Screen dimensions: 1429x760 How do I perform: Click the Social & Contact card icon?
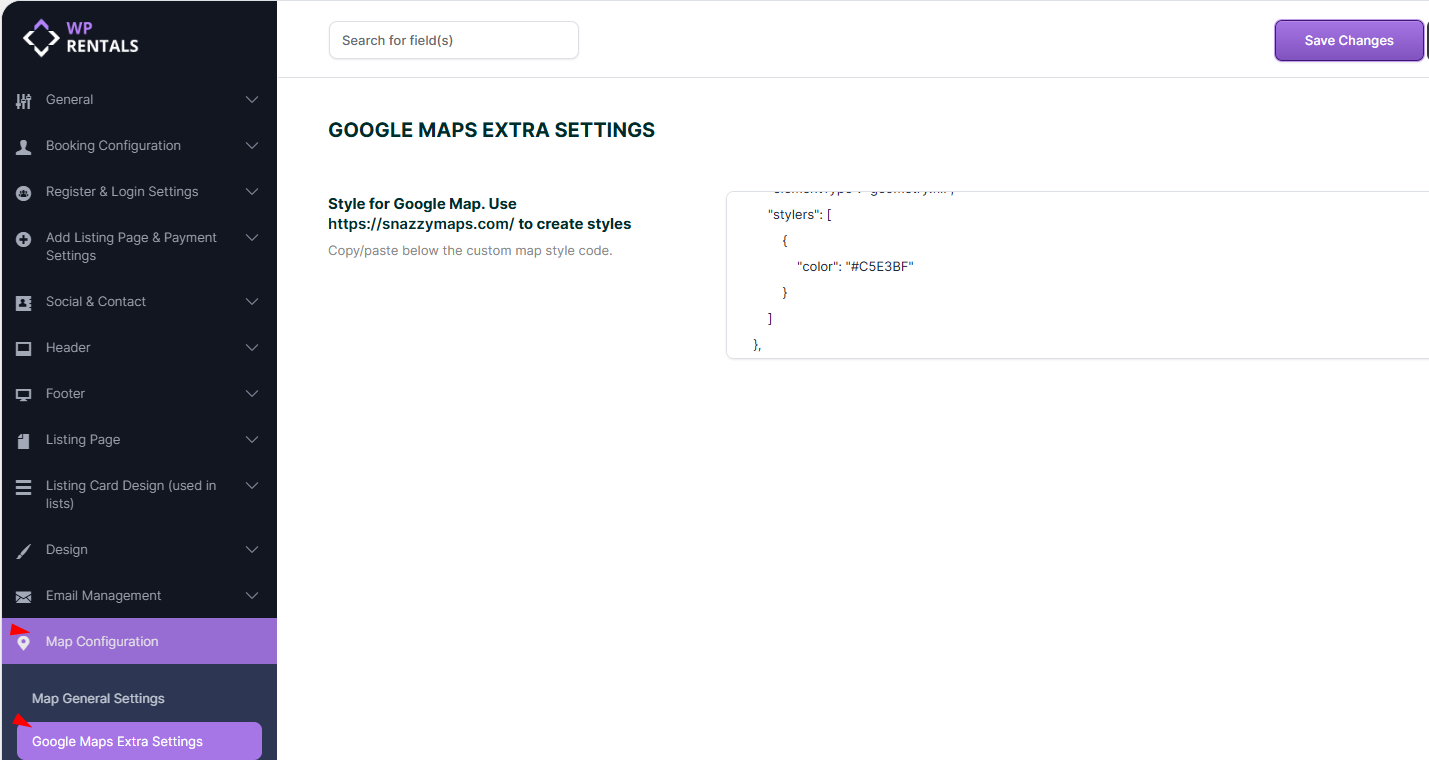coord(24,302)
